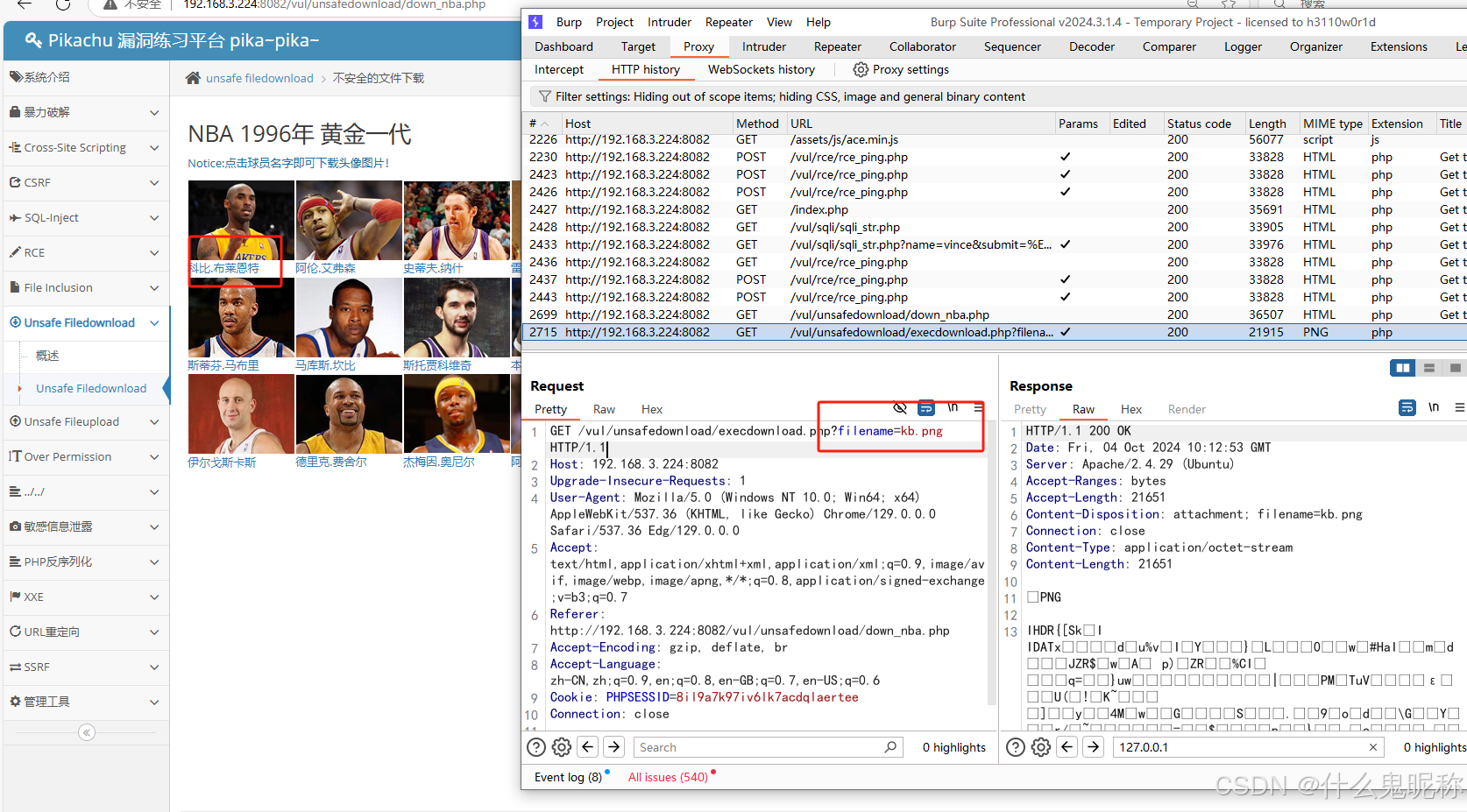1467x812 pixels.
Task: Open Proxy settings gear icon
Action: pos(861,69)
